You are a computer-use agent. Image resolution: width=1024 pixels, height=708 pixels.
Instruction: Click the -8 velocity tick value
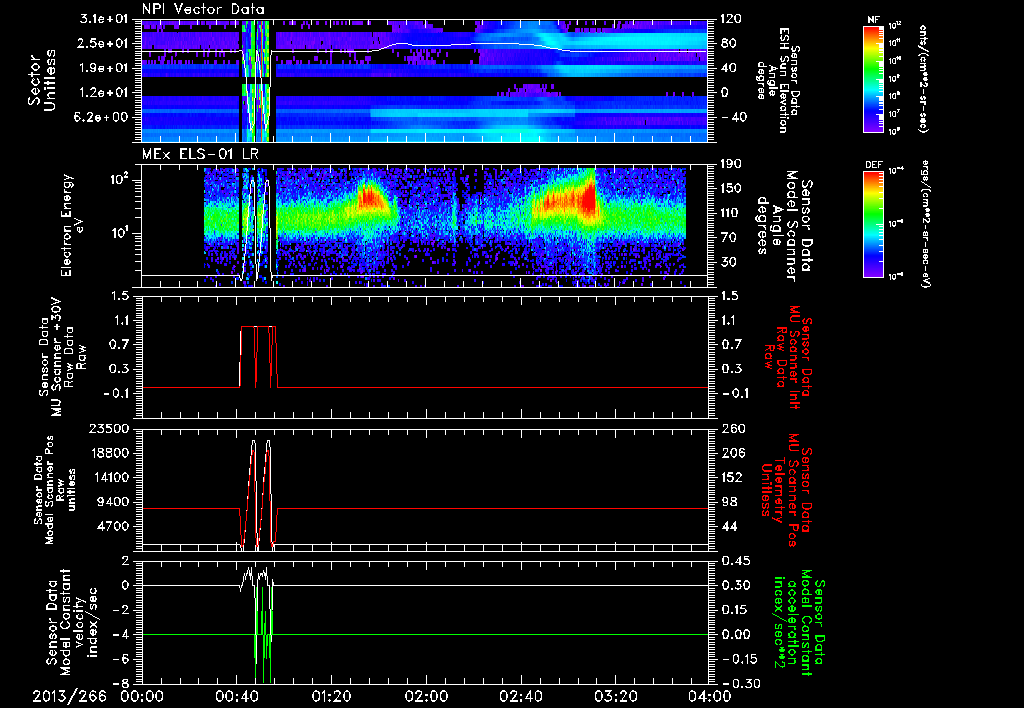[122, 684]
